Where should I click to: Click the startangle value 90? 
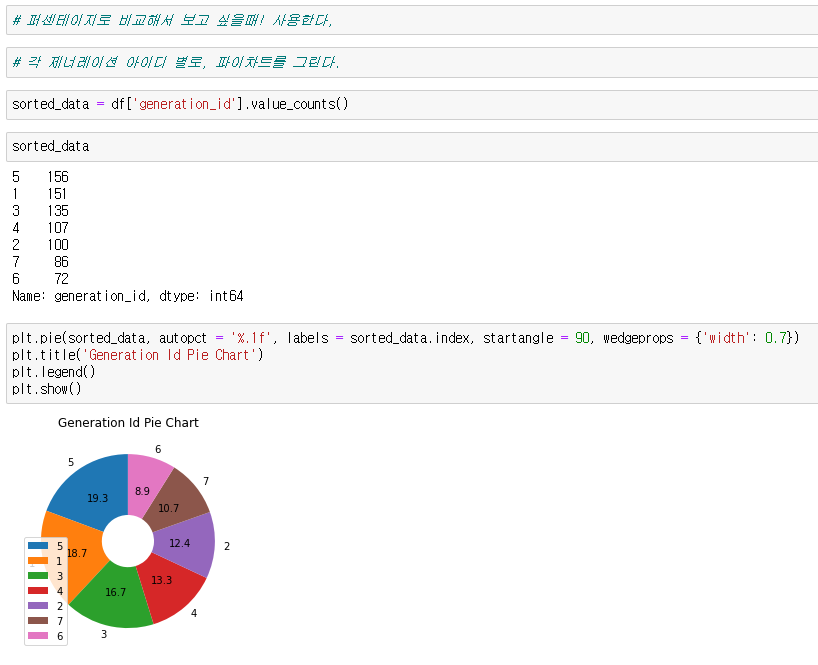click(582, 338)
